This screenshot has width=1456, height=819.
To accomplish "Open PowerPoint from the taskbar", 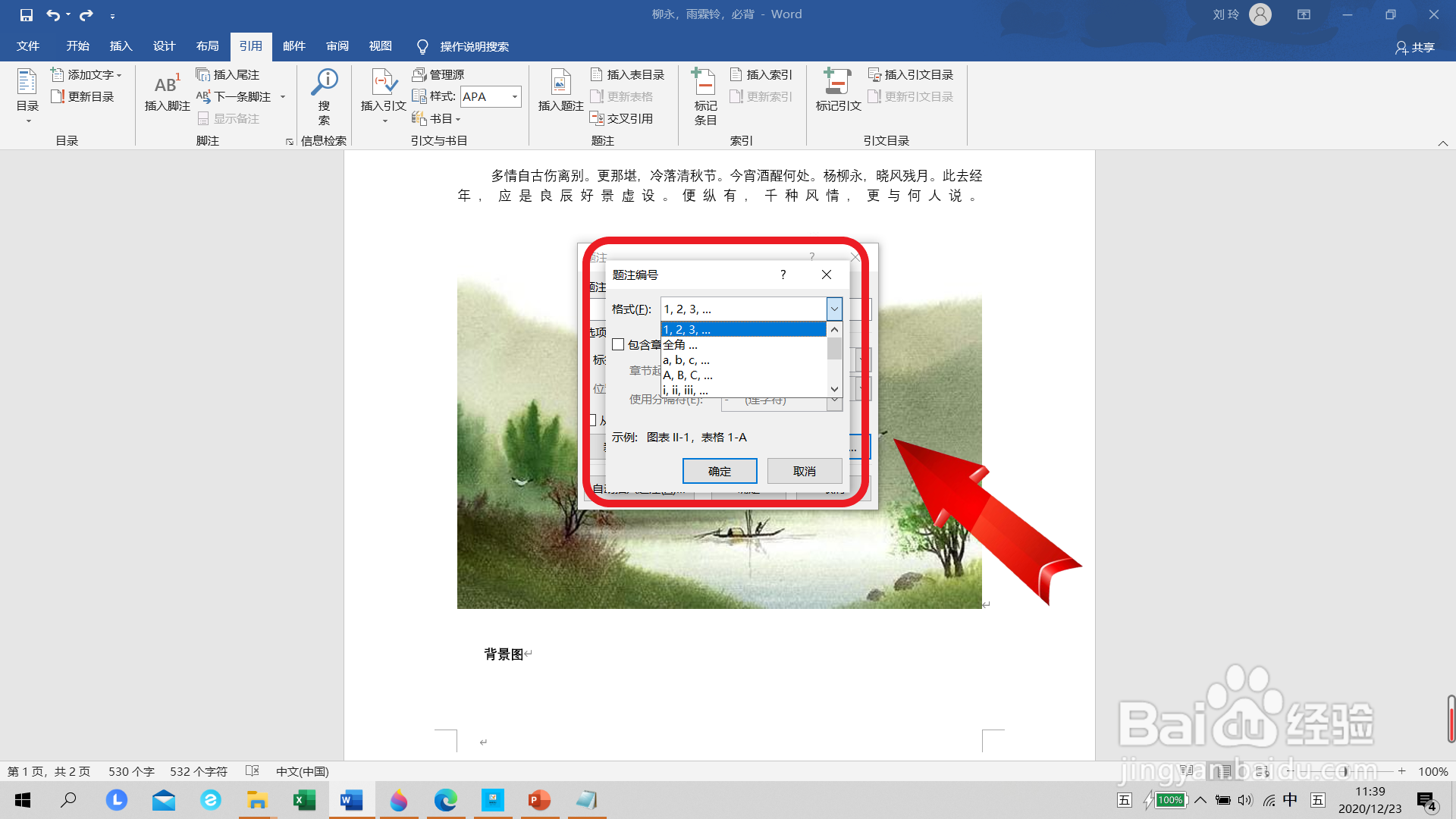I will point(539,800).
